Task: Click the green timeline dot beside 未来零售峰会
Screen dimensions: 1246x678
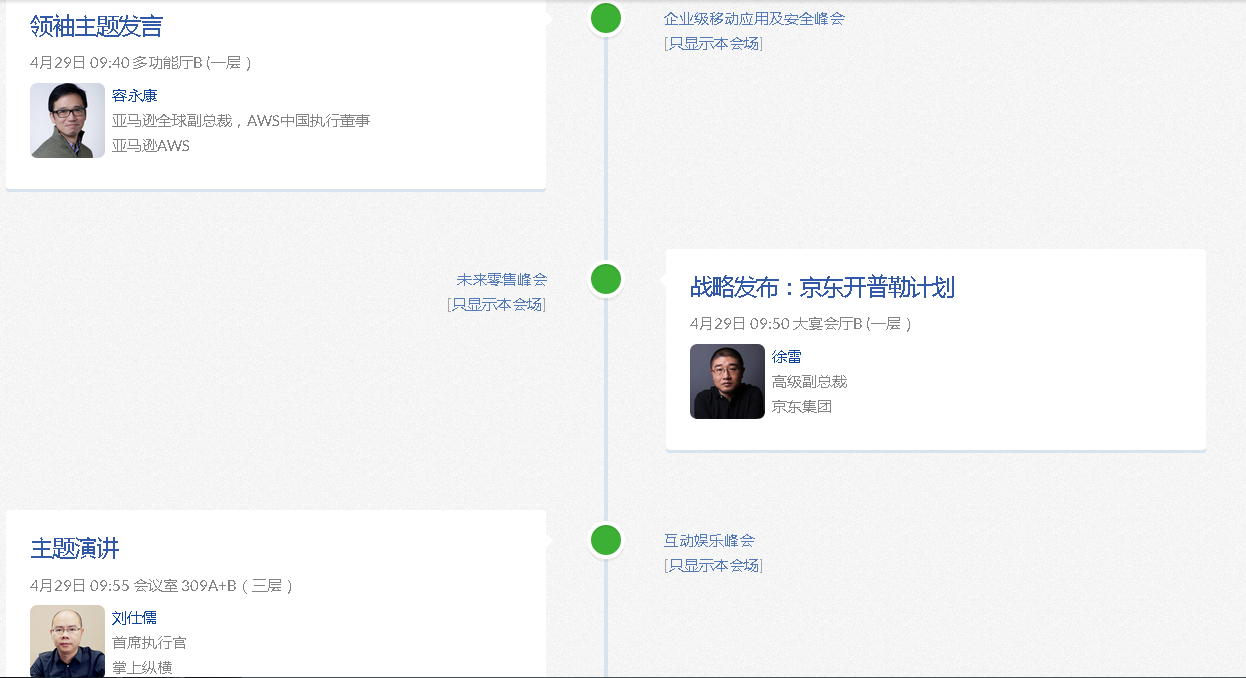Action: tap(605, 279)
